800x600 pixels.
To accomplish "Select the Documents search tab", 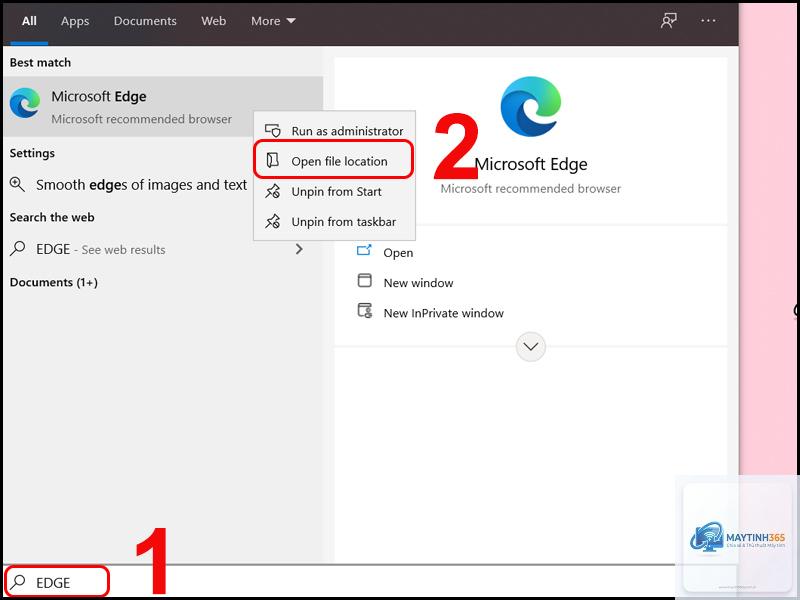I will point(145,21).
